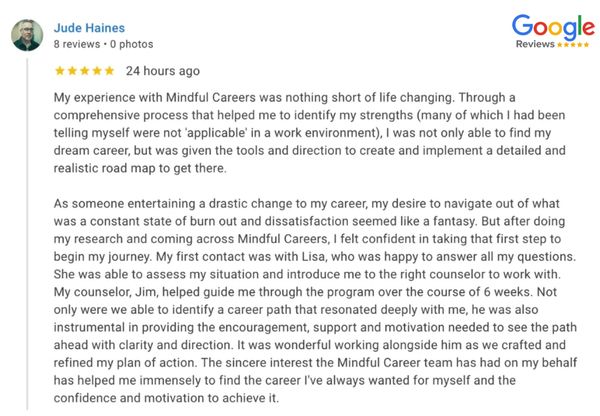Viewport: 600px width, 416px height.
Task: Open the reviewer name Jude Haines
Action: (88, 27)
